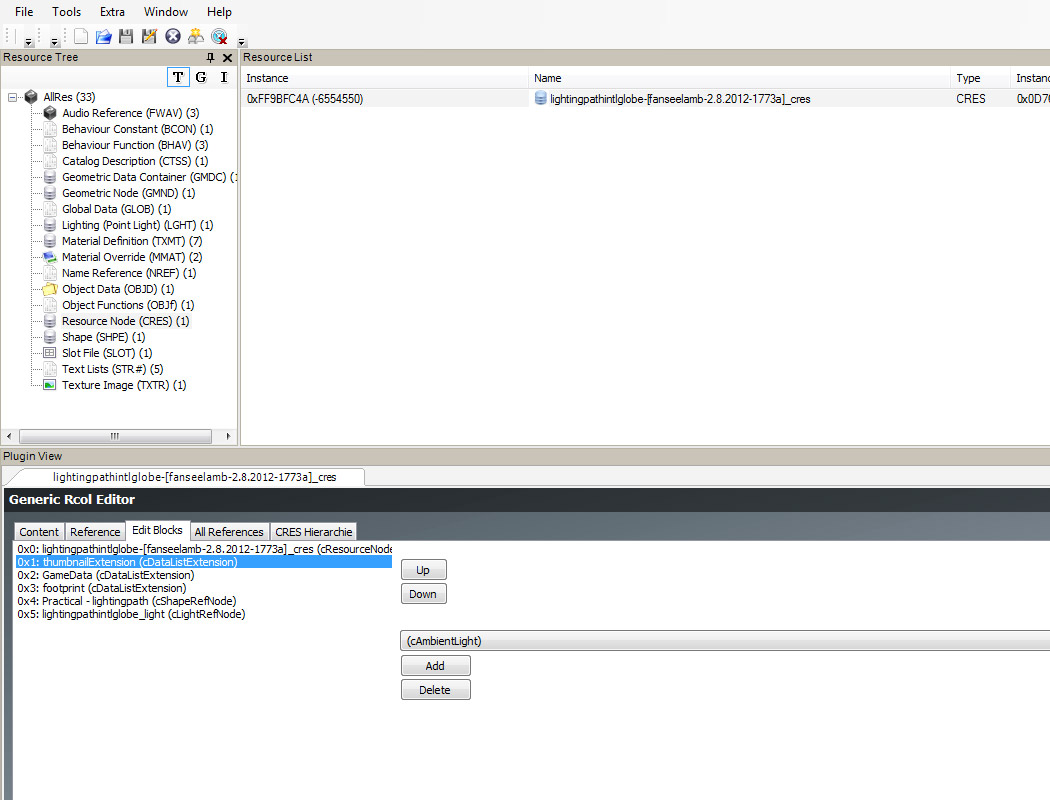Viewport: 1050px width, 800px height.
Task: Click the Open package folder icon
Action: point(103,37)
